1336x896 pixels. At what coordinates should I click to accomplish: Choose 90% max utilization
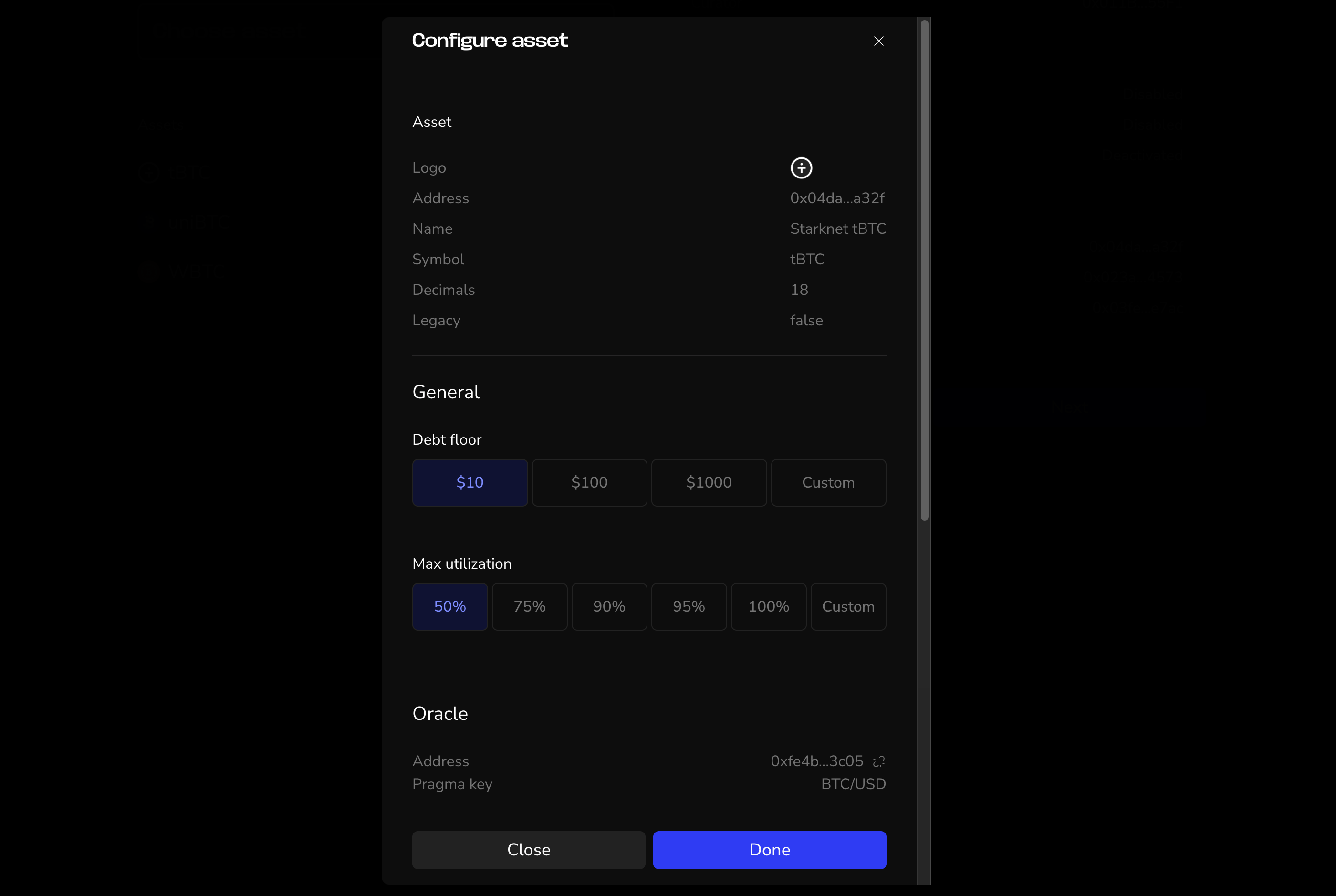[x=609, y=606]
